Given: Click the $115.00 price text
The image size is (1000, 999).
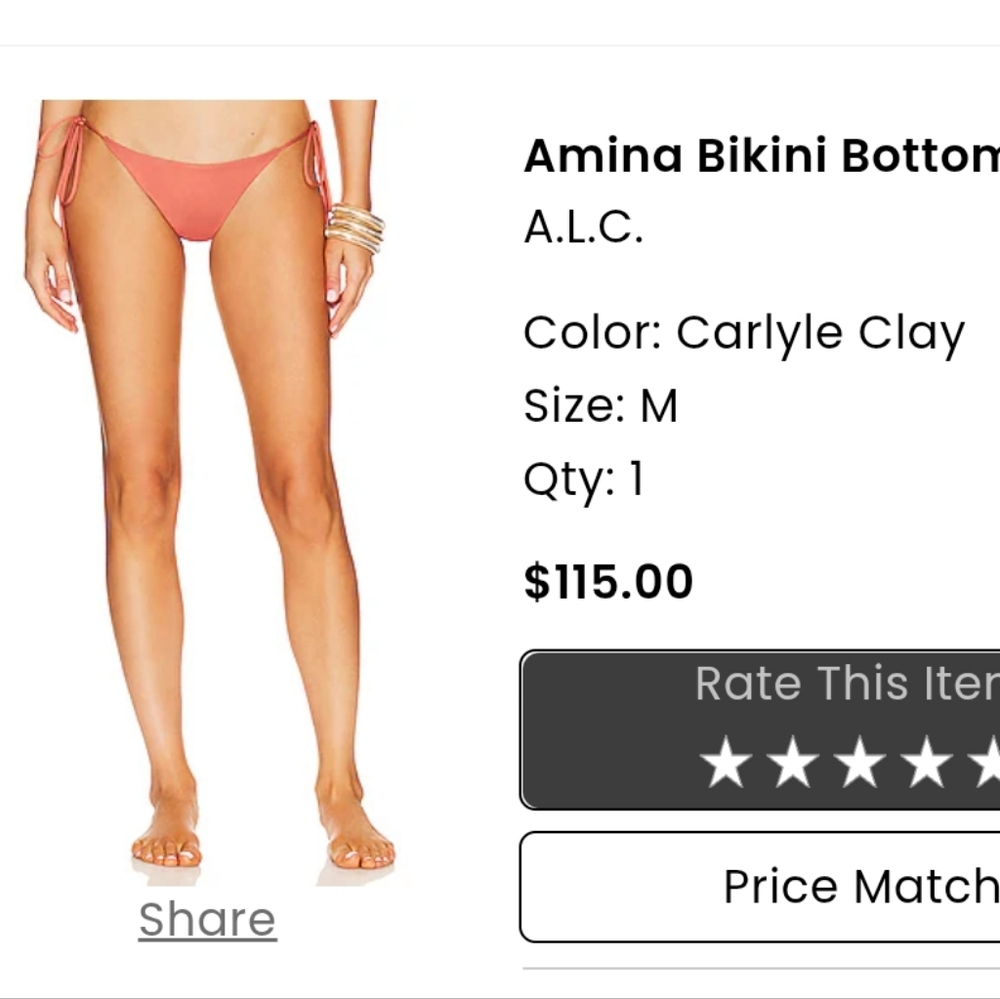Looking at the screenshot, I should [606, 580].
